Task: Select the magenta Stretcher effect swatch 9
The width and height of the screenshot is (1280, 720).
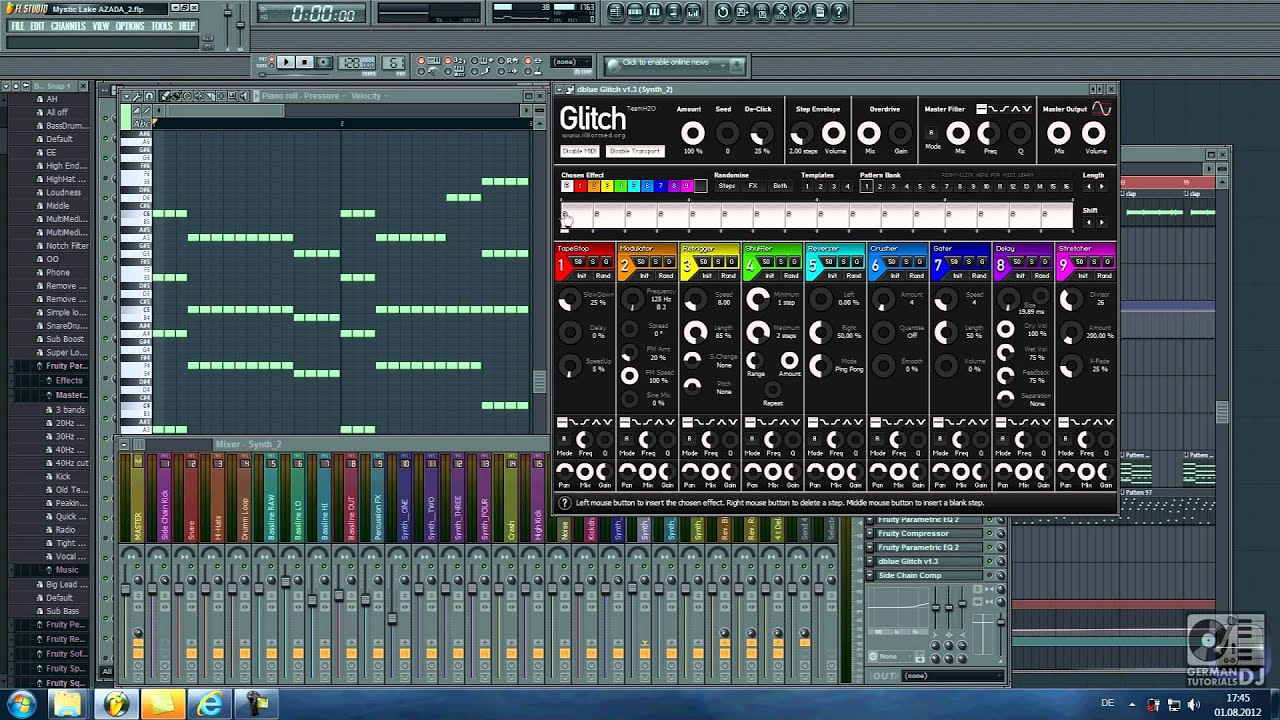Action: tap(687, 186)
